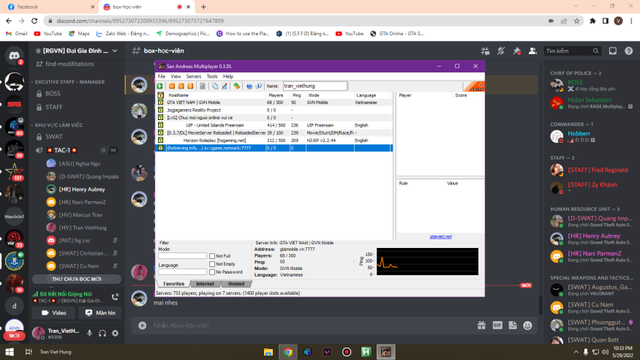Viewport: 640px width, 360px height.
Task: Toggle member list icon in Discord header
Action: (x=533, y=51)
